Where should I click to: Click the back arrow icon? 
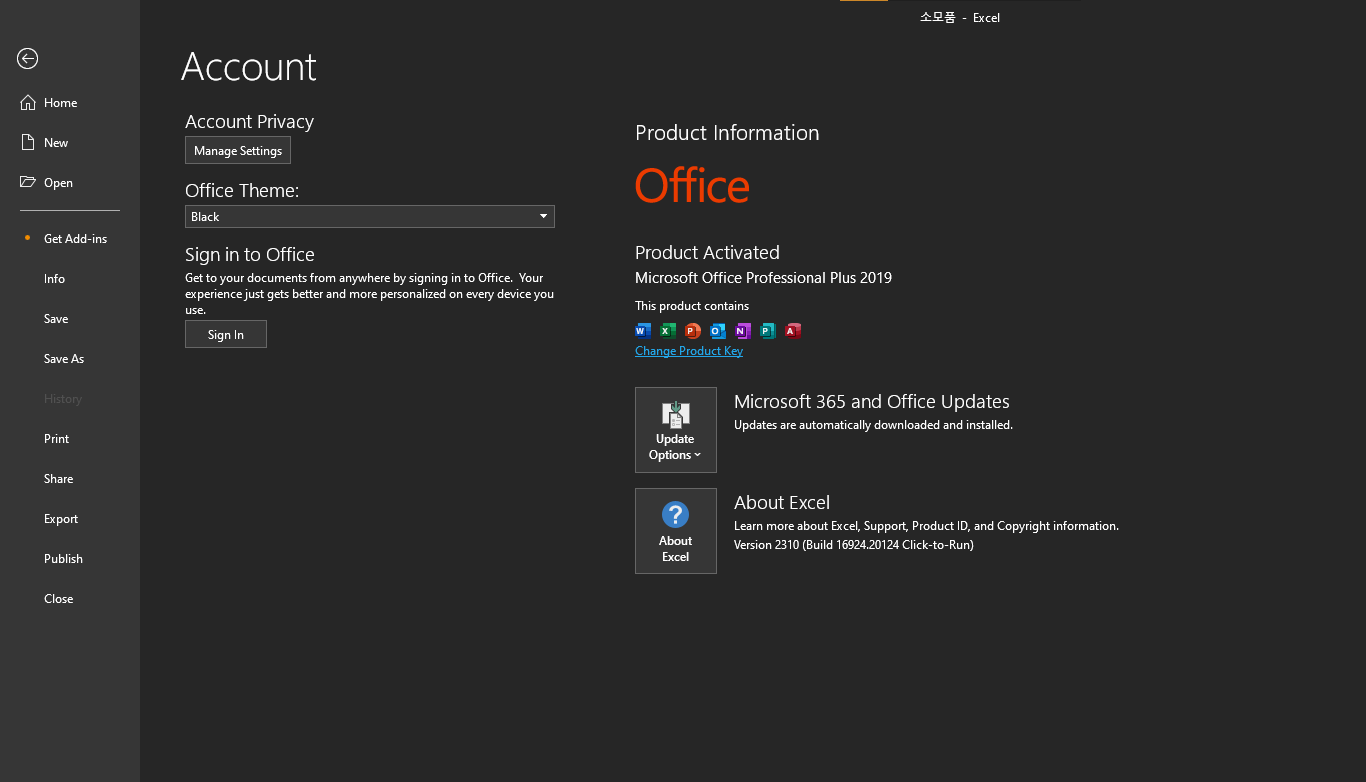coord(27,59)
